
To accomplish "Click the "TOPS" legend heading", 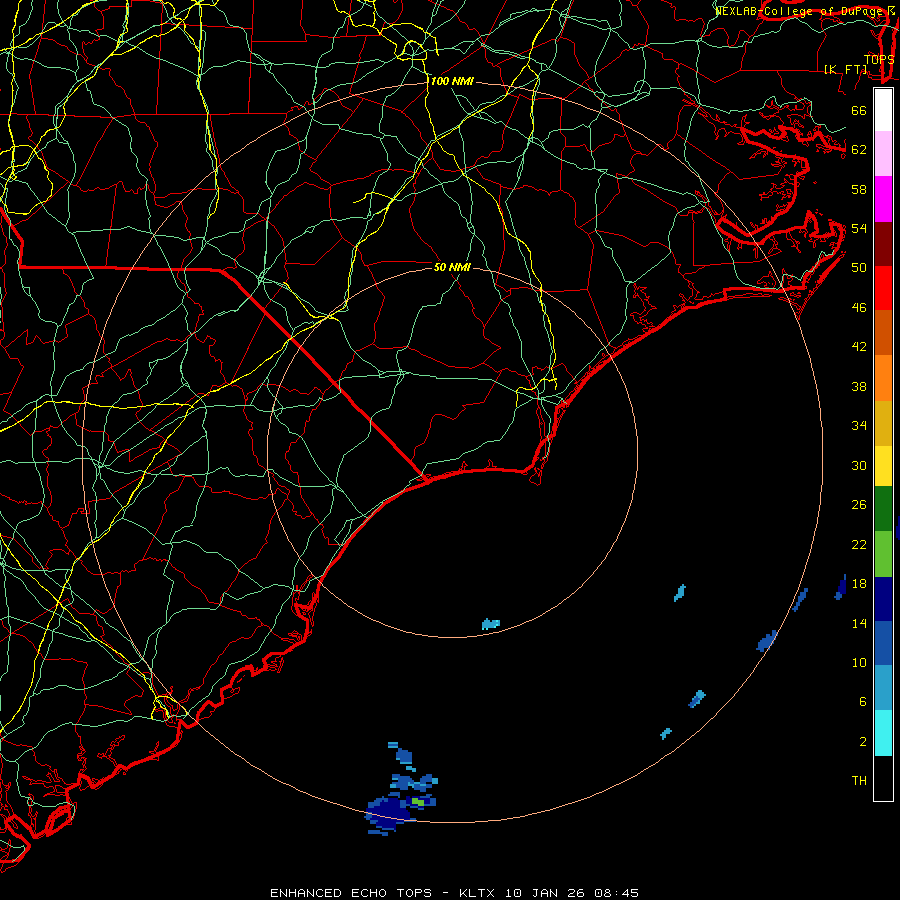I will 879,60.
